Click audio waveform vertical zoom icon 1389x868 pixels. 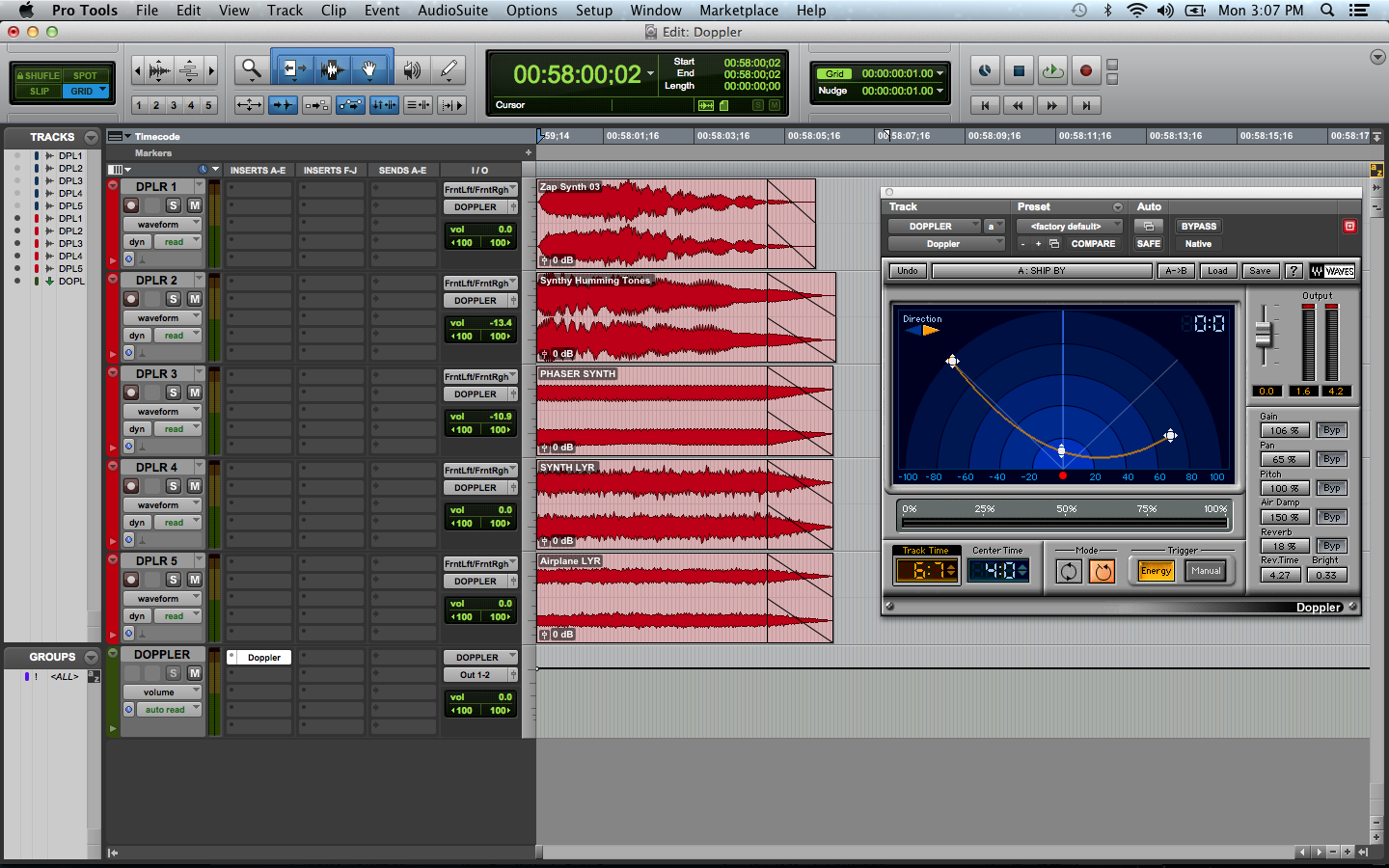coord(160,70)
